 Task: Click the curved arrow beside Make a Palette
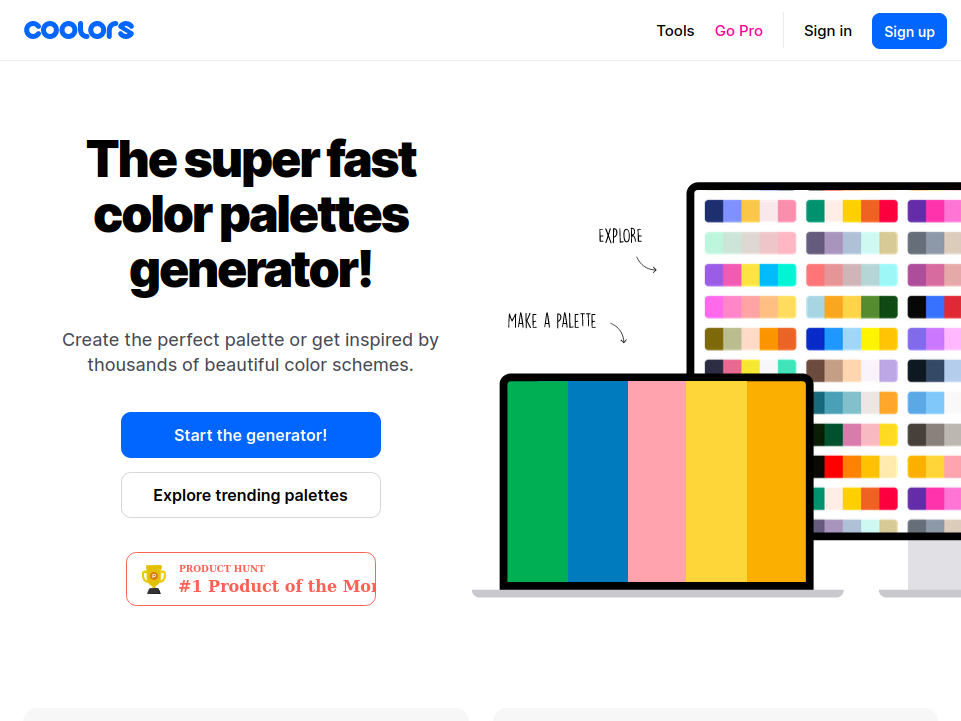(619, 333)
